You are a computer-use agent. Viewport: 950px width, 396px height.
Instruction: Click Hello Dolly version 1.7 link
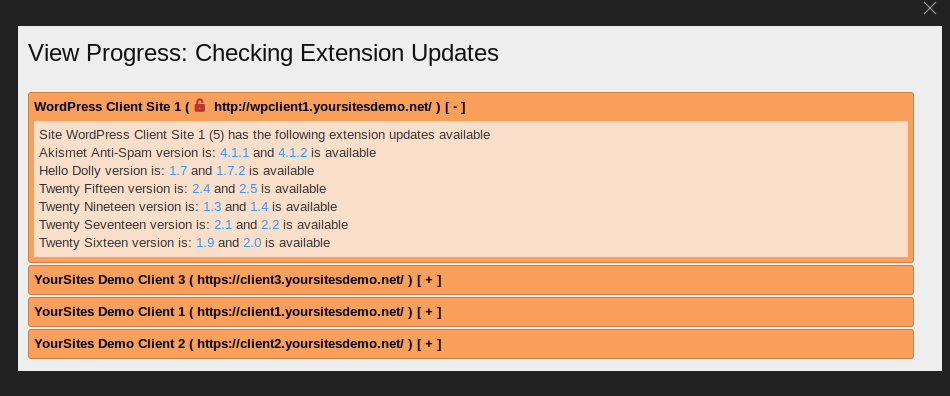pos(178,171)
